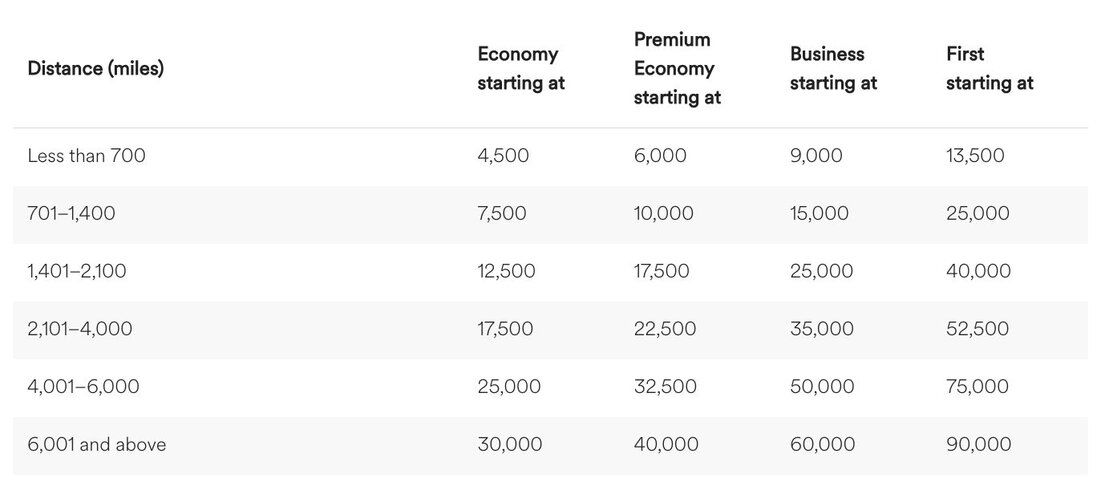The height and width of the screenshot is (486, 1105).
Task: Click the Distance (miles) column header
Action: tap(96, 69)
